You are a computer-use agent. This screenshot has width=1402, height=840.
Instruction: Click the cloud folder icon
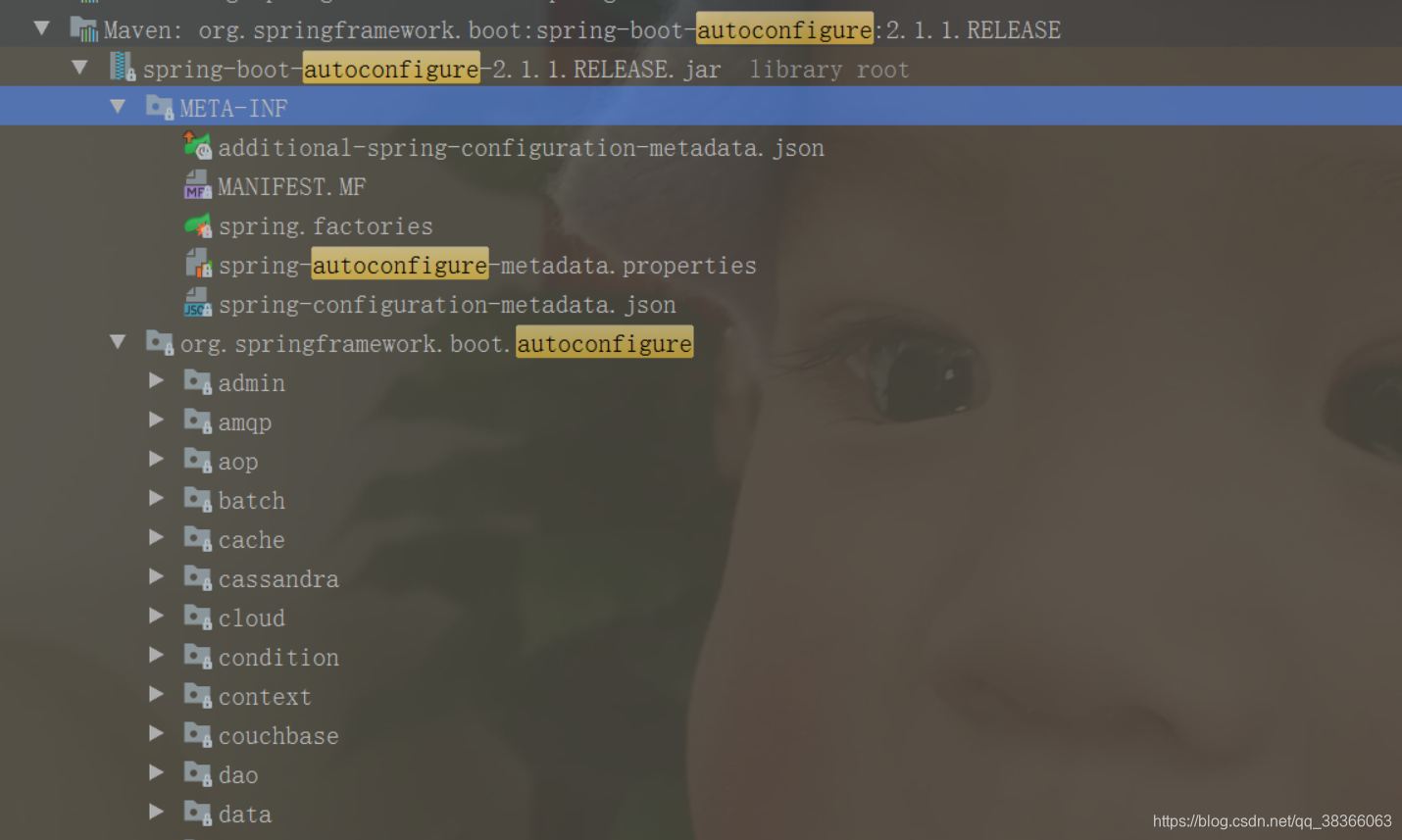(198, 617)
